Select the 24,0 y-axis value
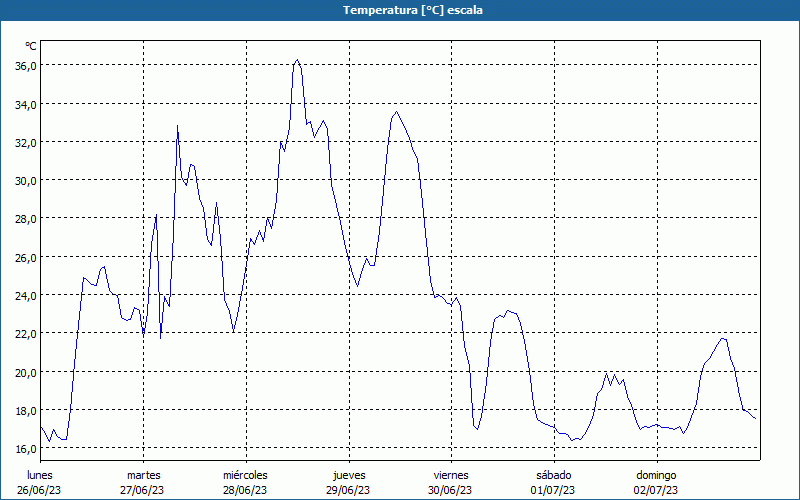 26,295
